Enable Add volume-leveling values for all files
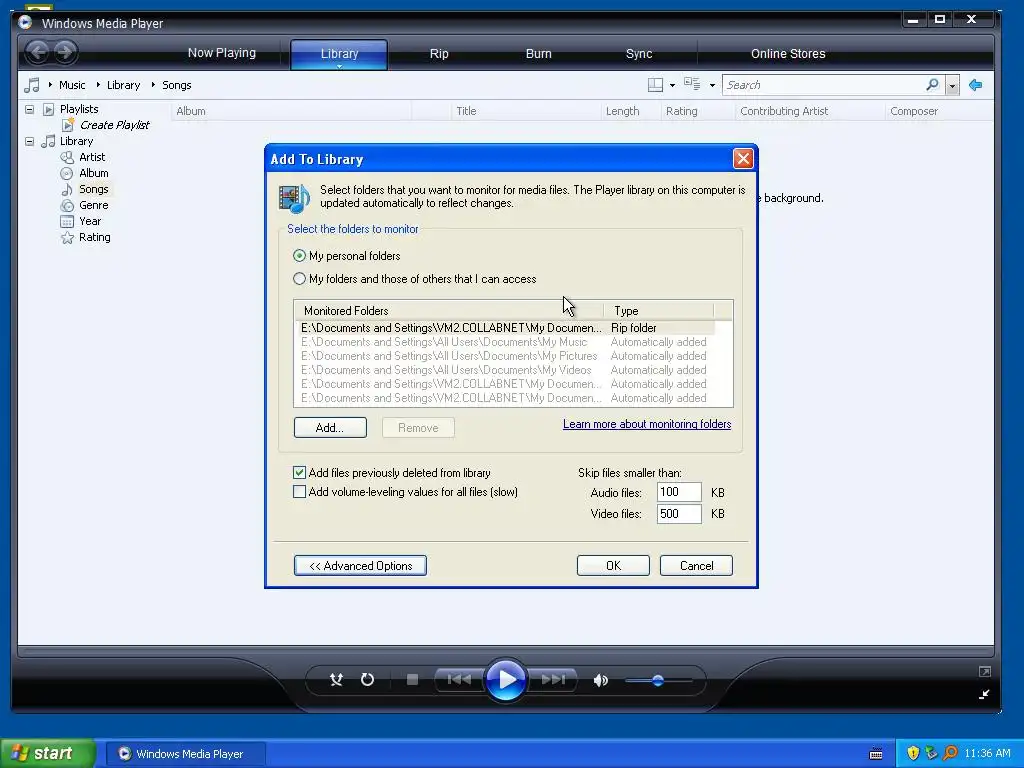This screenshot has height=768, width=1024. pyautogui.click(x=299, y=492)
